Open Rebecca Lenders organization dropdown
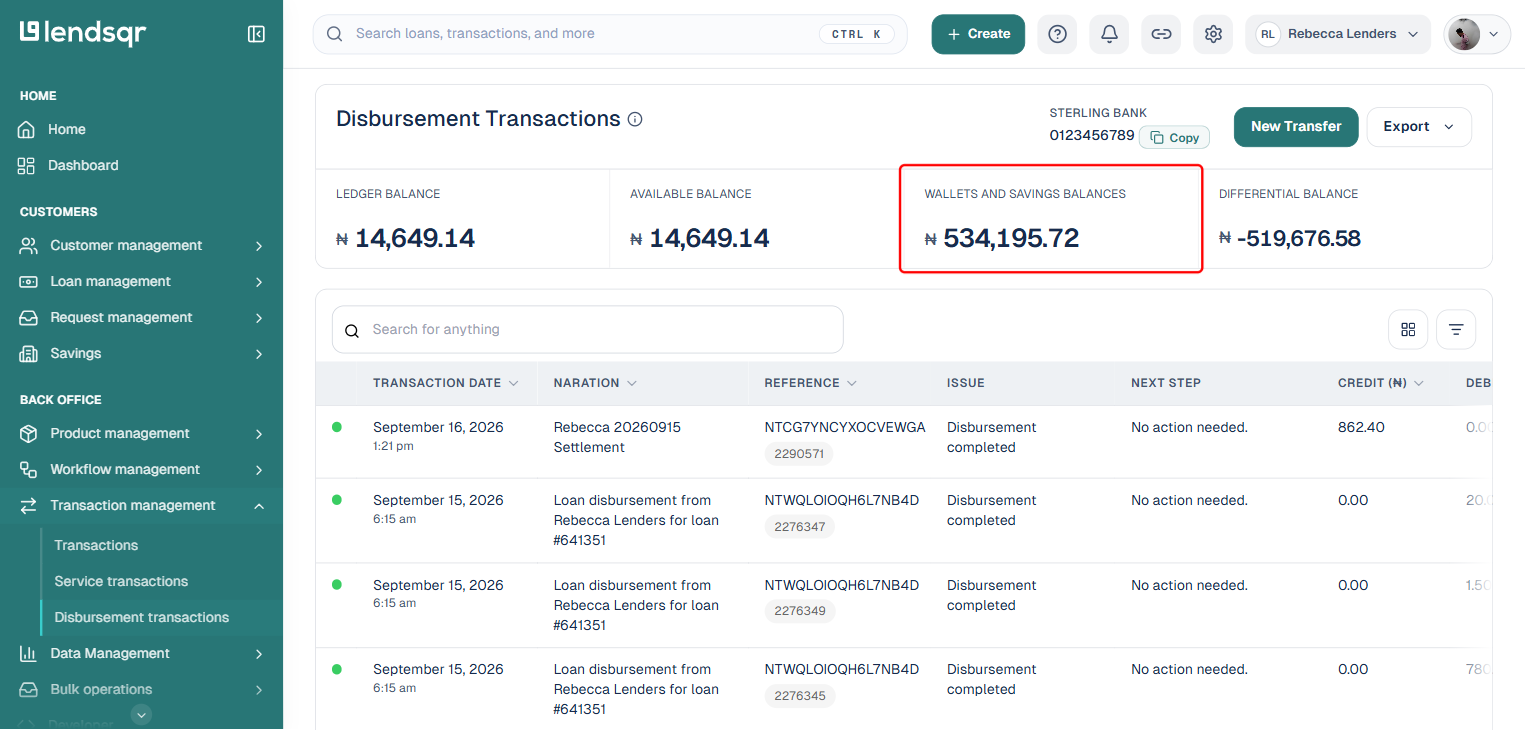 point(1338,34)
